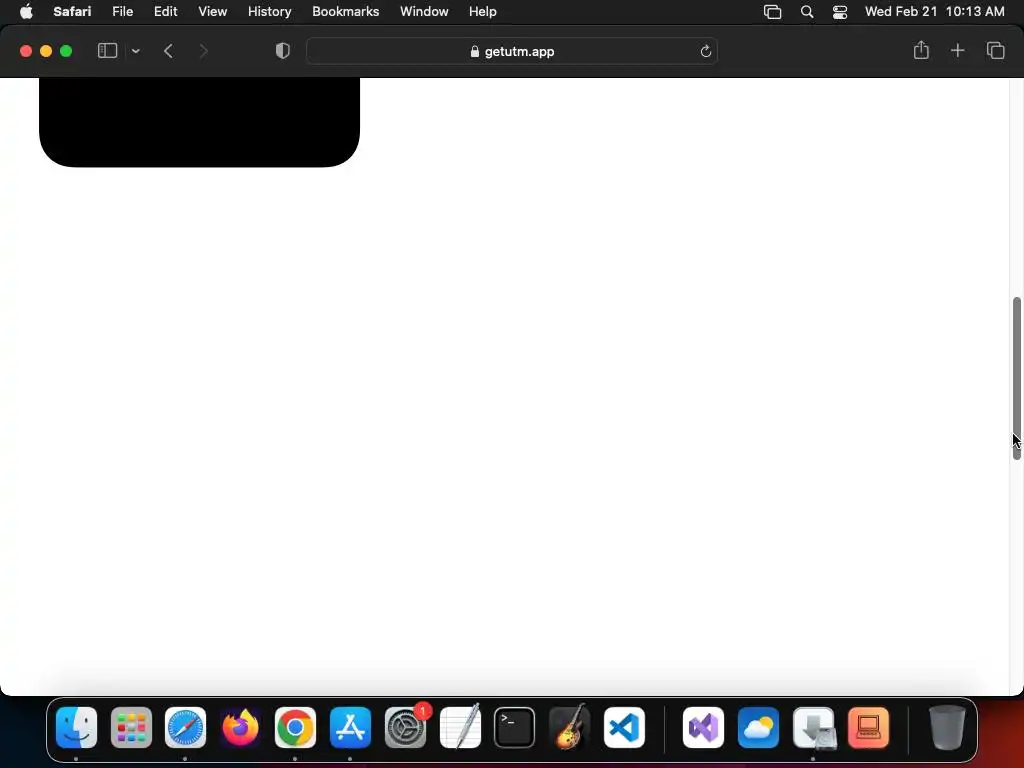Open the Window menu

[424, 11]
